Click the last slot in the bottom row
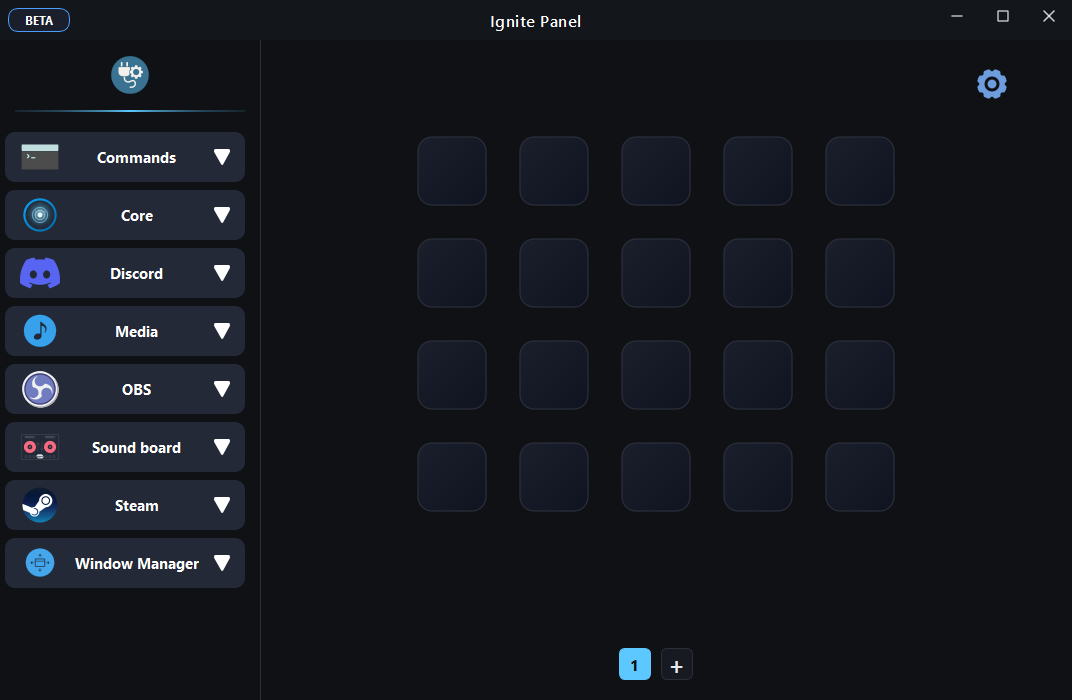This screenshot has height=700, width=1072. point(859,477)
